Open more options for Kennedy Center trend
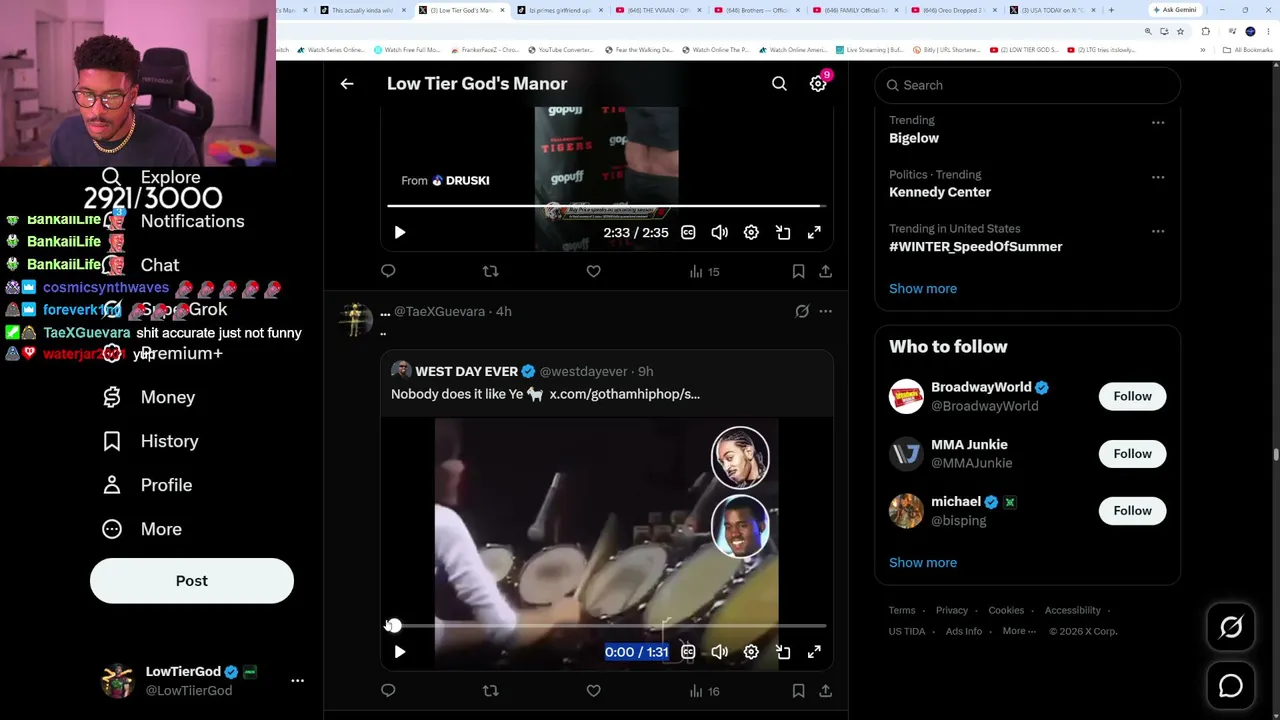The width and height of the screenshot is (1280, 720). click(1158, 177)
